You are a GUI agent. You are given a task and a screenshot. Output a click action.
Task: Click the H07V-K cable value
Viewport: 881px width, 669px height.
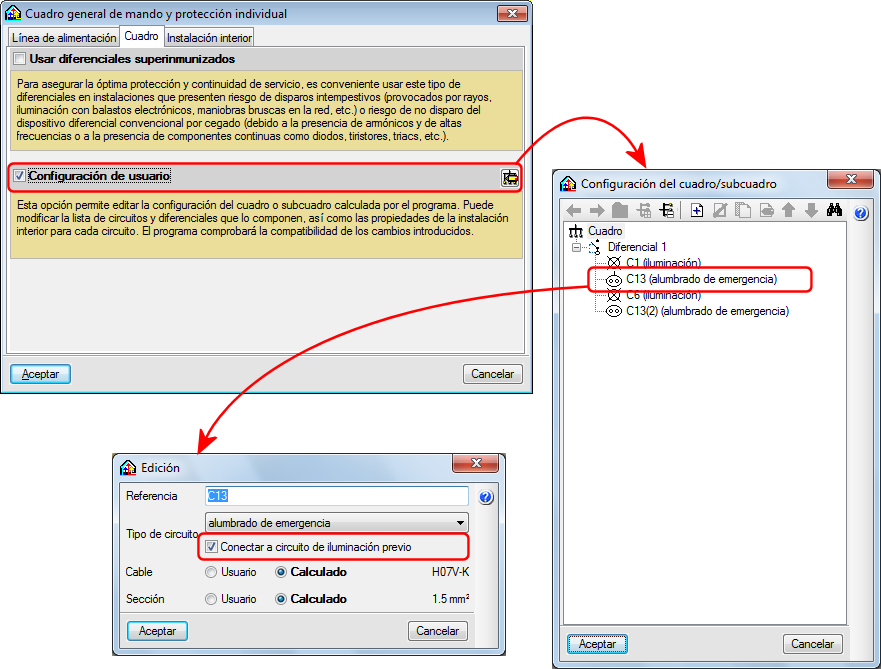tap(450, 572)
